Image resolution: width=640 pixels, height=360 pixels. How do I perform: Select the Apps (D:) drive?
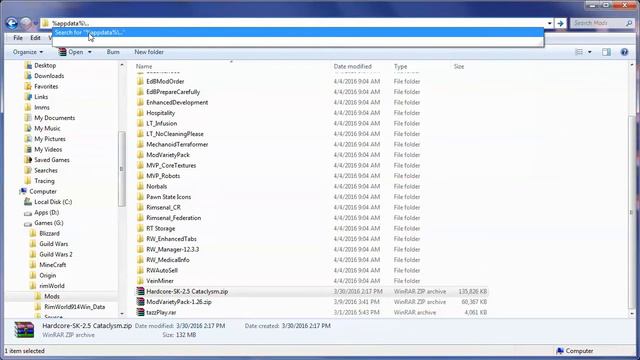pos(47,213)
